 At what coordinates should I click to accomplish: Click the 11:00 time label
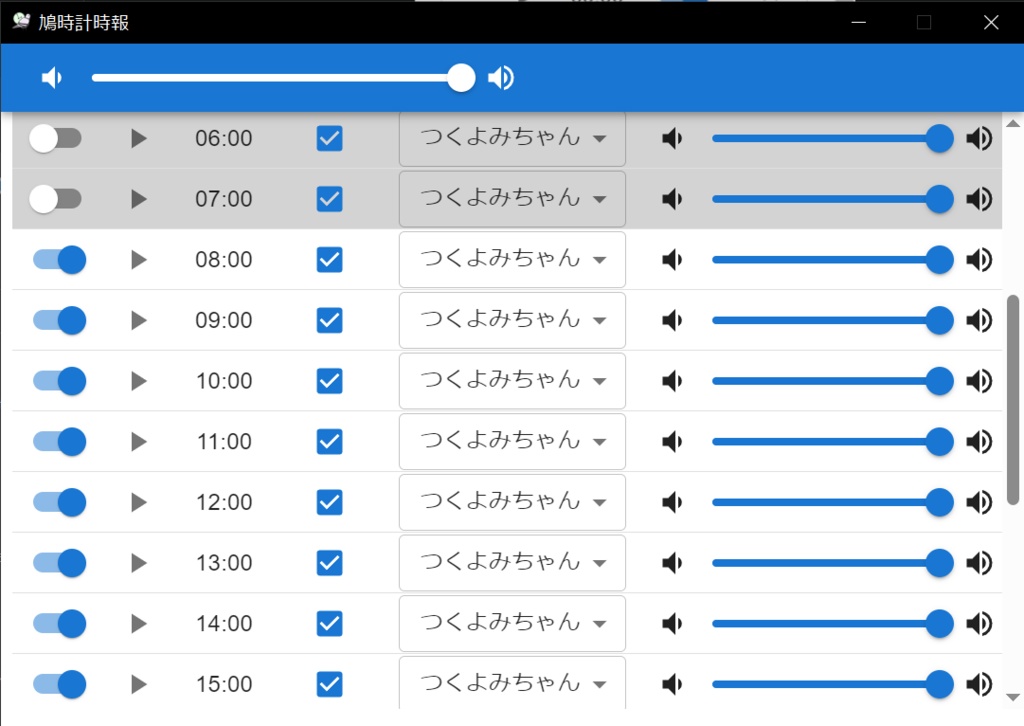click(x=224, y=442)
